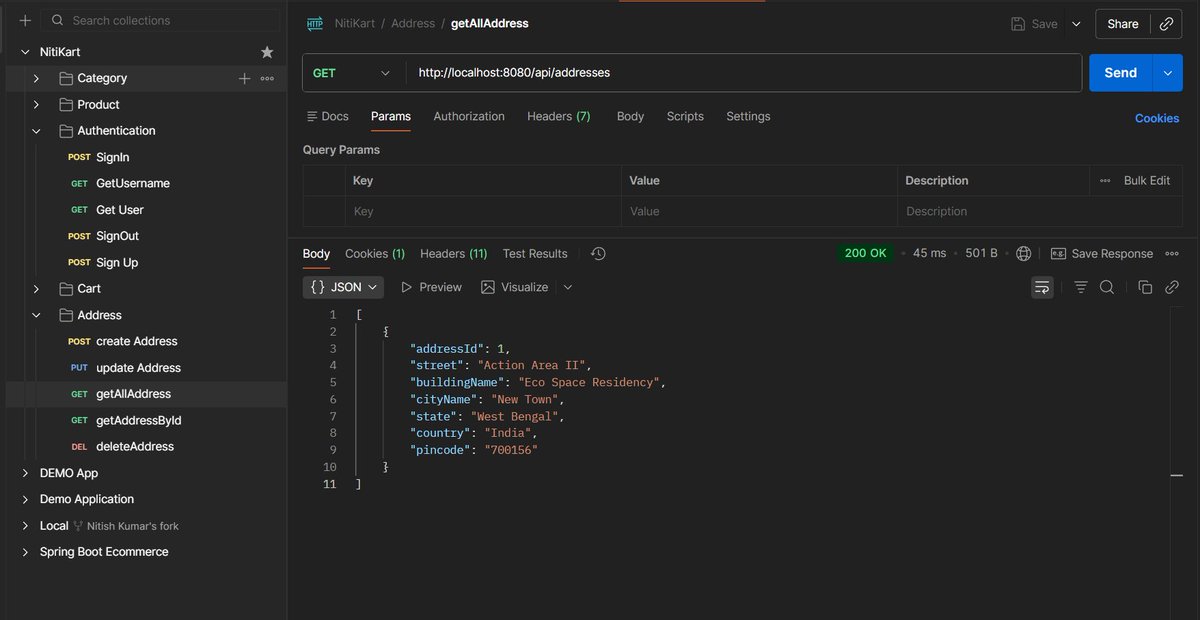Star the NitiKart collection
Screen dimensions: 1200x620
pos(267,52)
